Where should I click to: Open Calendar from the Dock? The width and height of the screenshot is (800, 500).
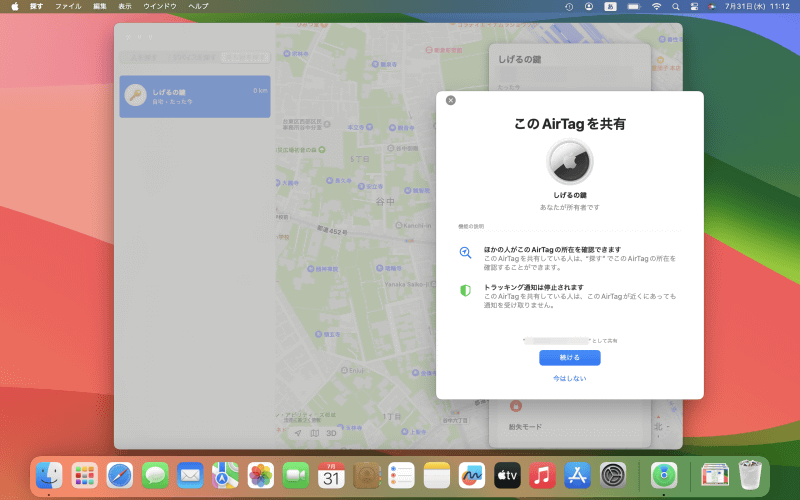(331, 475)
